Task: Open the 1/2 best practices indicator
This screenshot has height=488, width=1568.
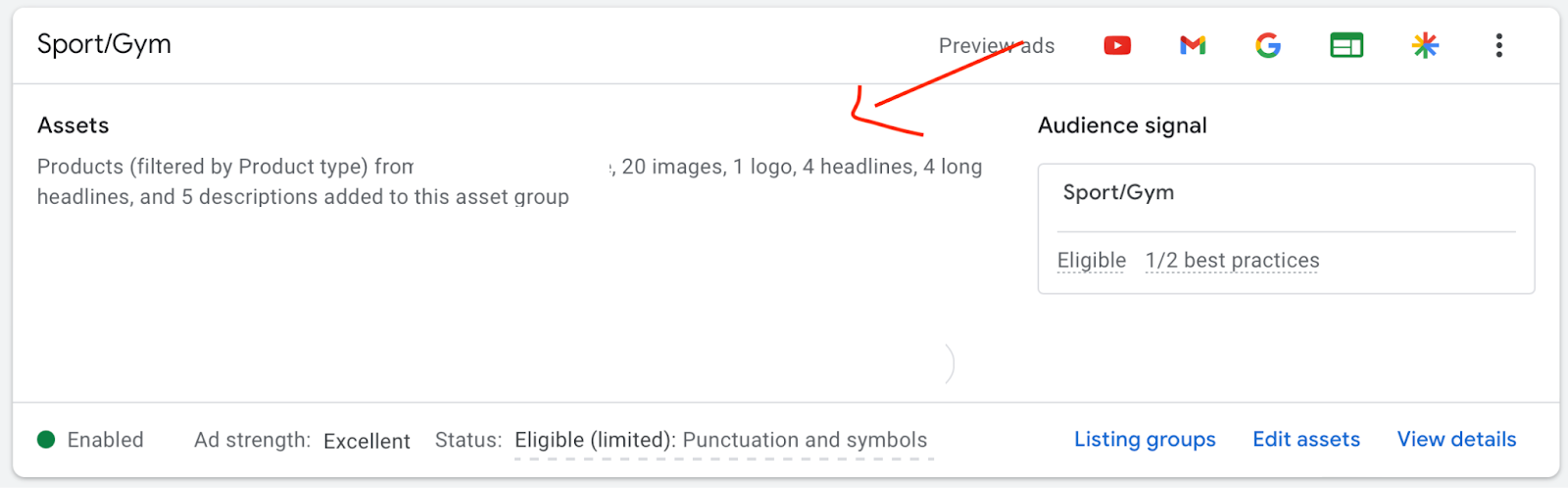Action: pos(1232,261)
